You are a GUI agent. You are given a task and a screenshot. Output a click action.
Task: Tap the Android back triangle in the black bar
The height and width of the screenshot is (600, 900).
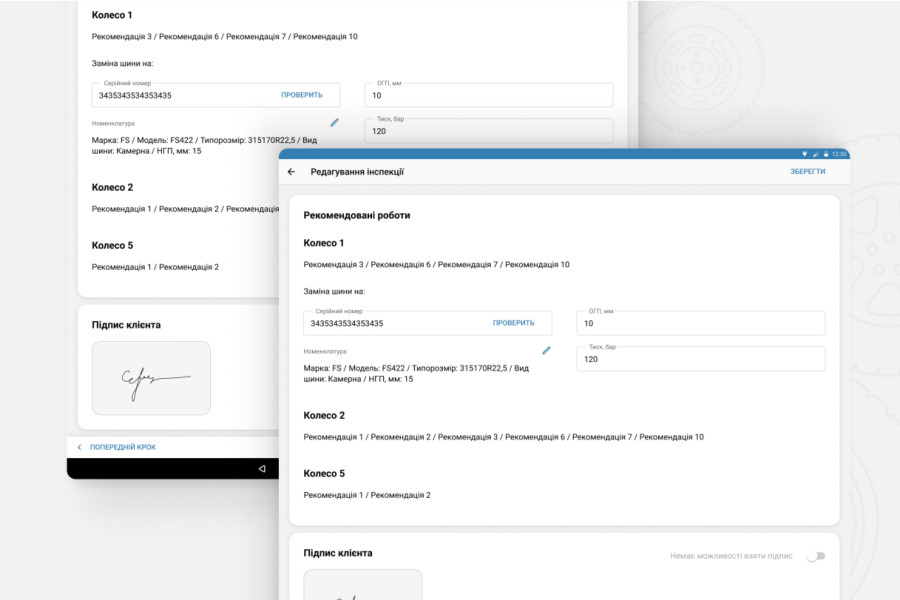point(261,469)
